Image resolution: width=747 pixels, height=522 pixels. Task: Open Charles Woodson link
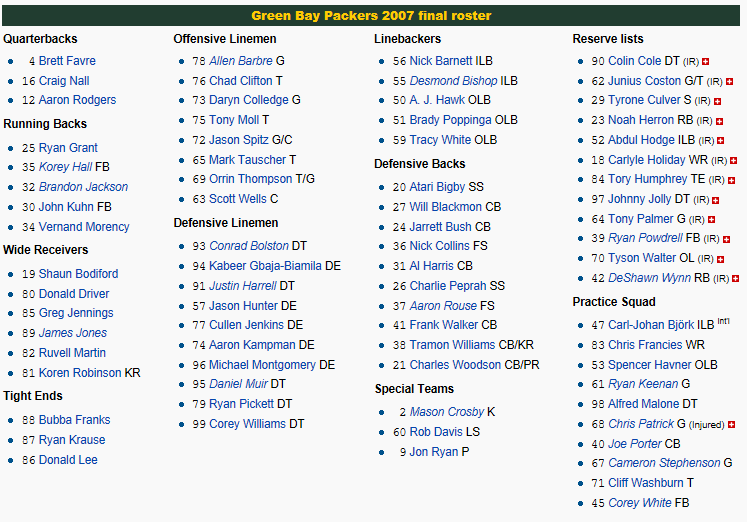click(455, 365)
